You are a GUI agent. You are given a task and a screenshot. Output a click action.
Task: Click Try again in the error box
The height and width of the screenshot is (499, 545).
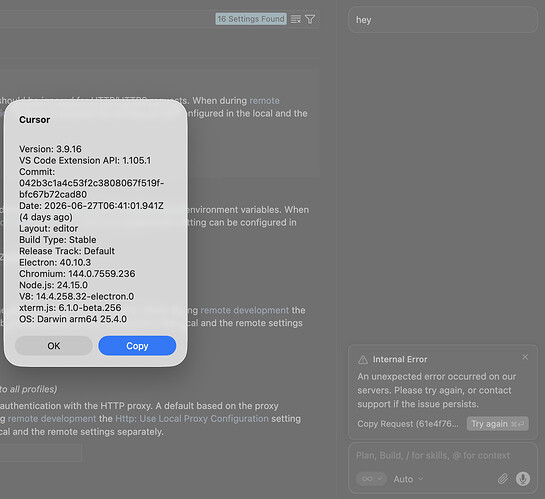point(497,424)
